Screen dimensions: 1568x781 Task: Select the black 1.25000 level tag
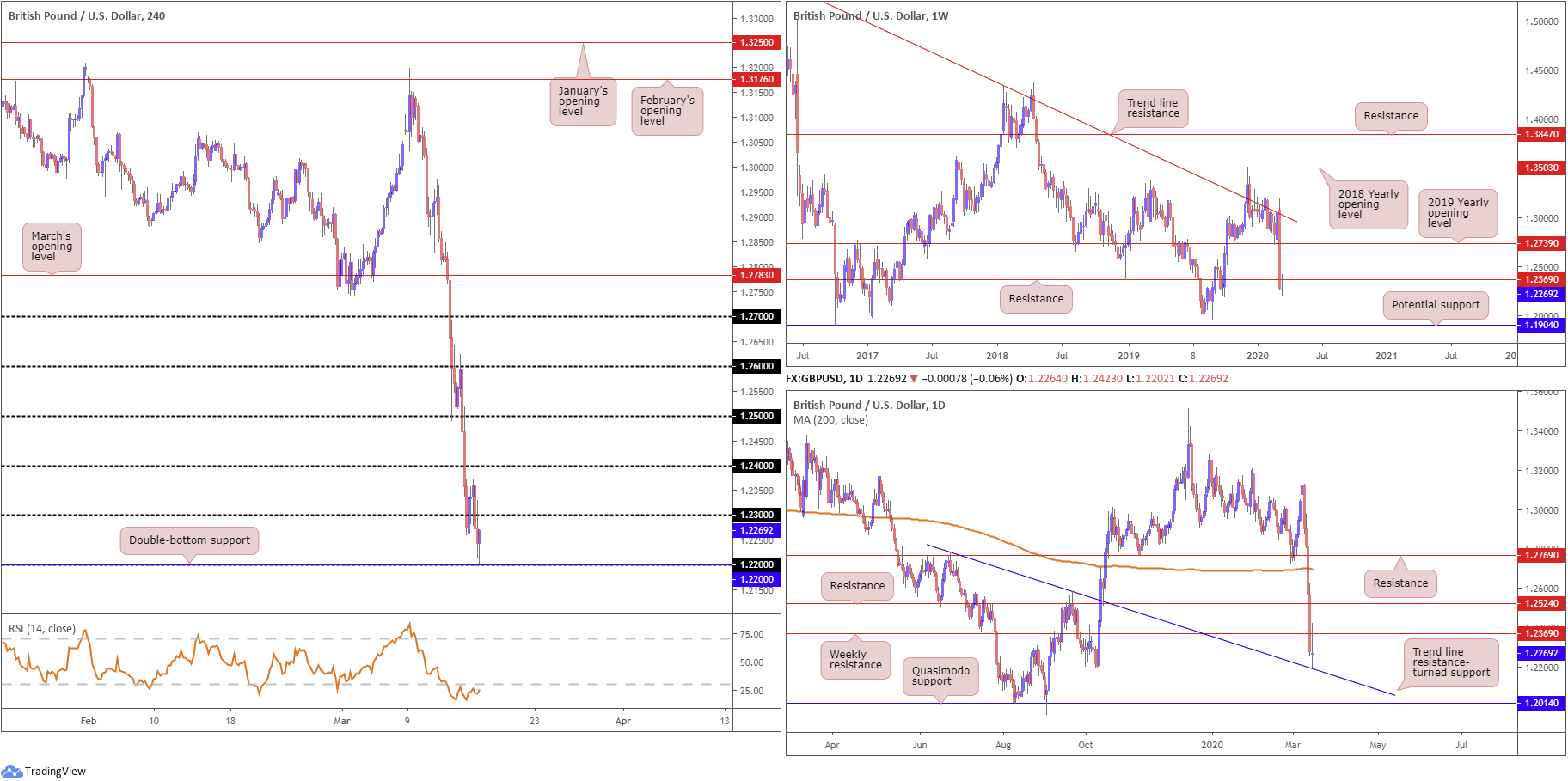pyautogui.click(x=756, y=416)
